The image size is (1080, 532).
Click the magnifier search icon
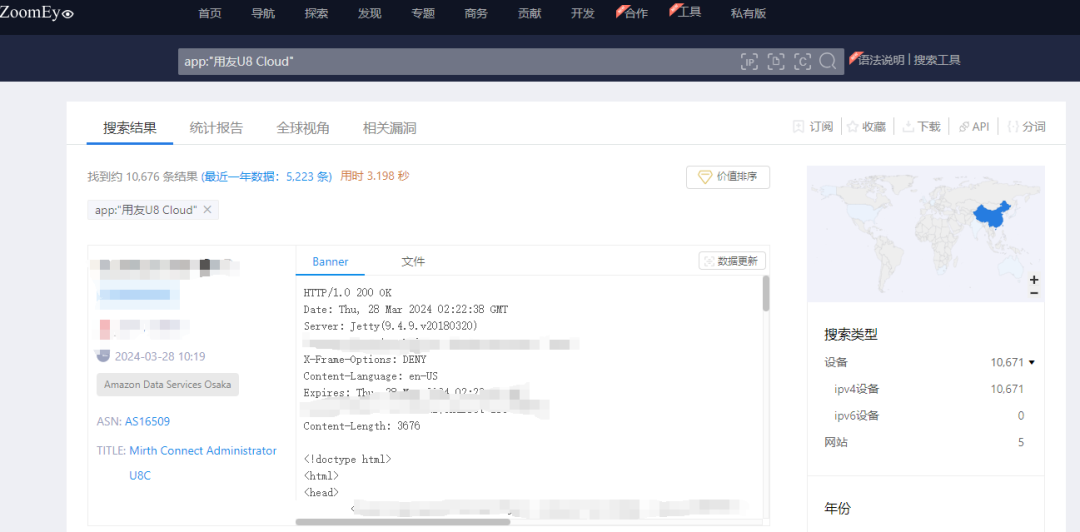(827, 61)
